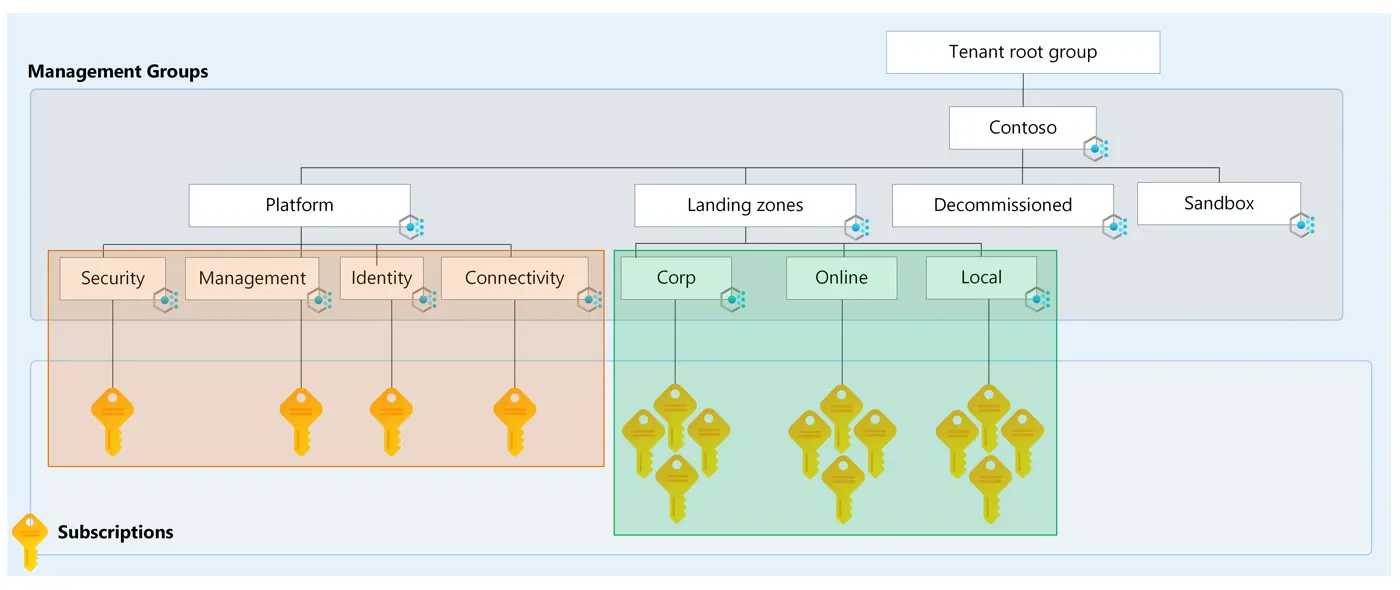Select the Security box
Image resolution: width=1400 pixels, height=590 pixels.
coord(113,278)
